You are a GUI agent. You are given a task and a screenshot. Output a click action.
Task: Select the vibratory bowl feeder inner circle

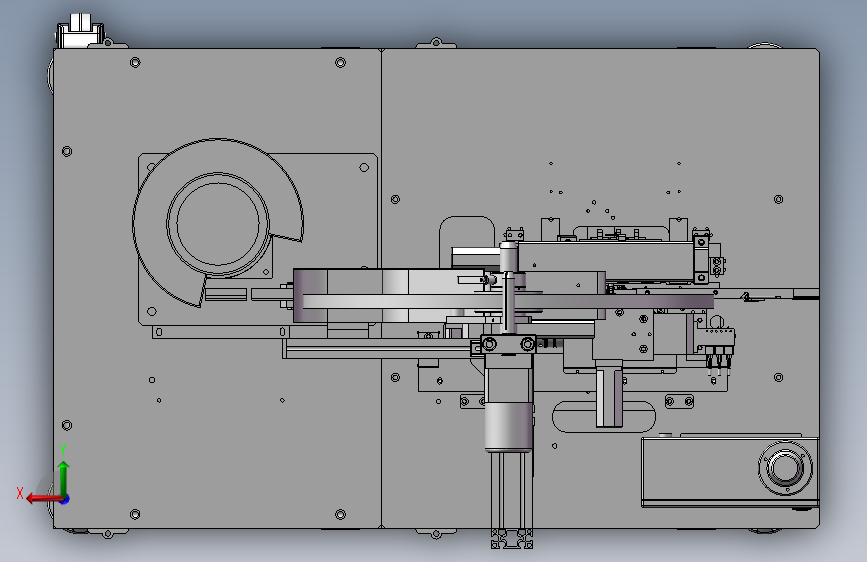coord(218,224)
